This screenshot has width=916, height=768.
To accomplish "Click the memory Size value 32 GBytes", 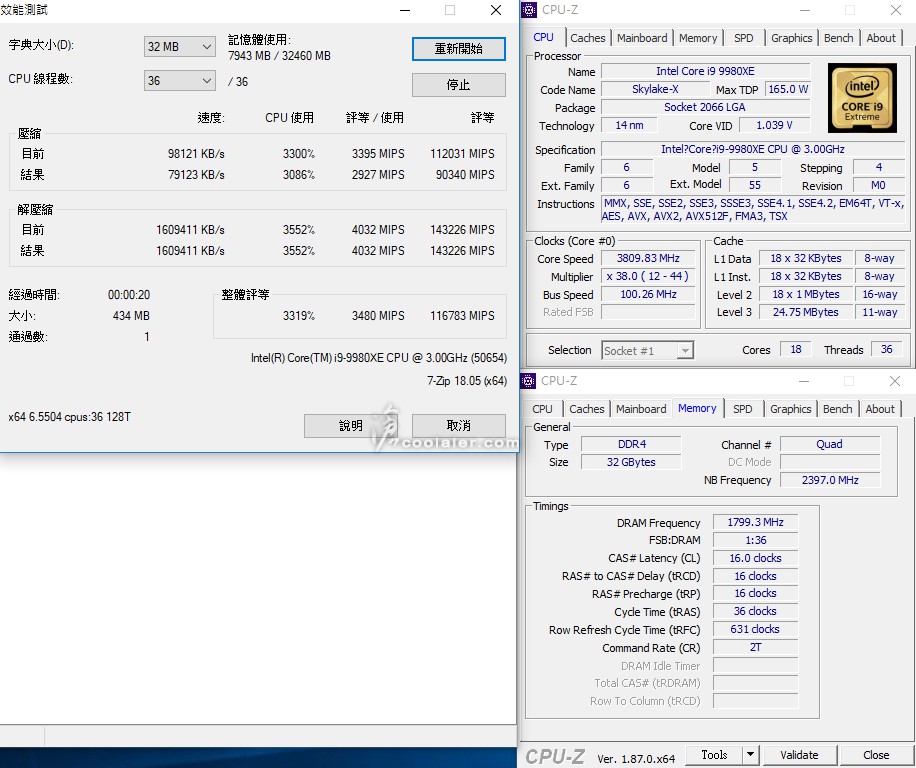I will click(632, 463).
